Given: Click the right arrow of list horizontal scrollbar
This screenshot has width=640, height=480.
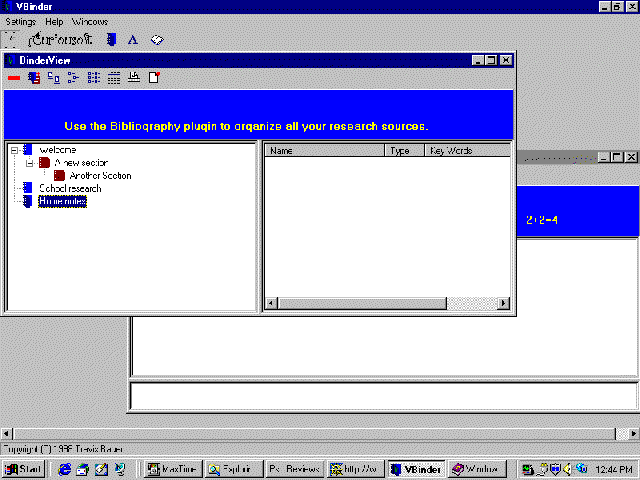Looking at the screenshot, I should (504, 303).
